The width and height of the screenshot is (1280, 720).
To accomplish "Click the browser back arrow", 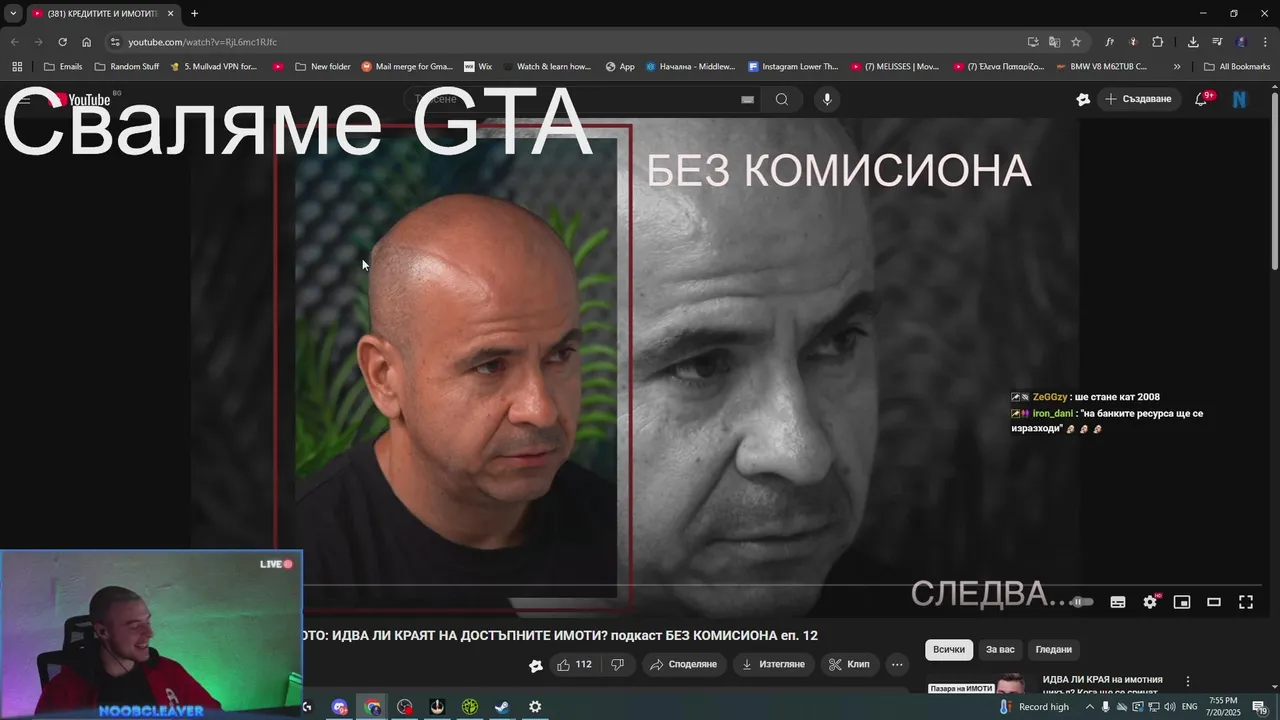I will point(14,42).
